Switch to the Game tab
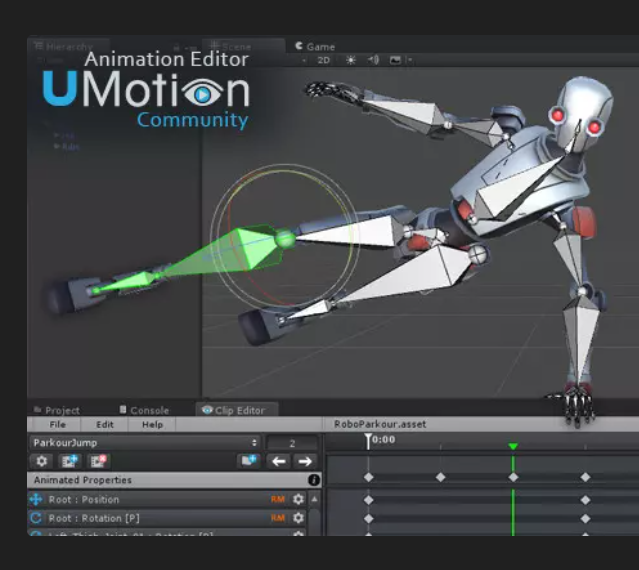The height and width of the screenshot is (570, 639). (315, 46)
